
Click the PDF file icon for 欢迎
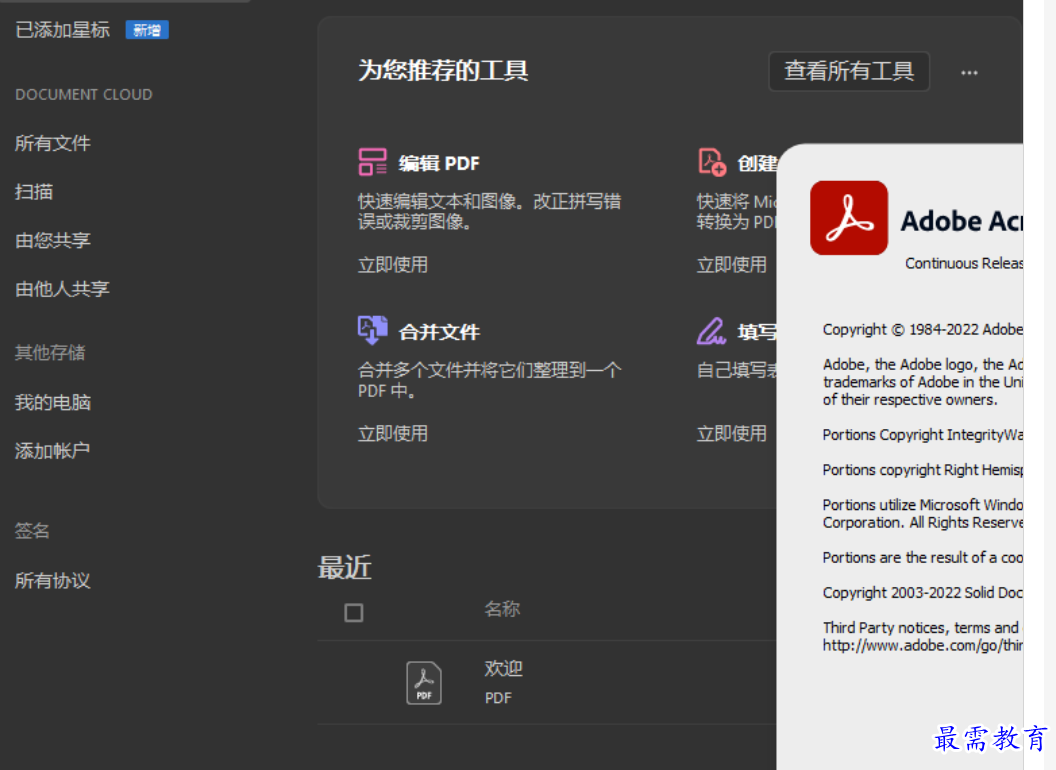(x=424, y=683)
